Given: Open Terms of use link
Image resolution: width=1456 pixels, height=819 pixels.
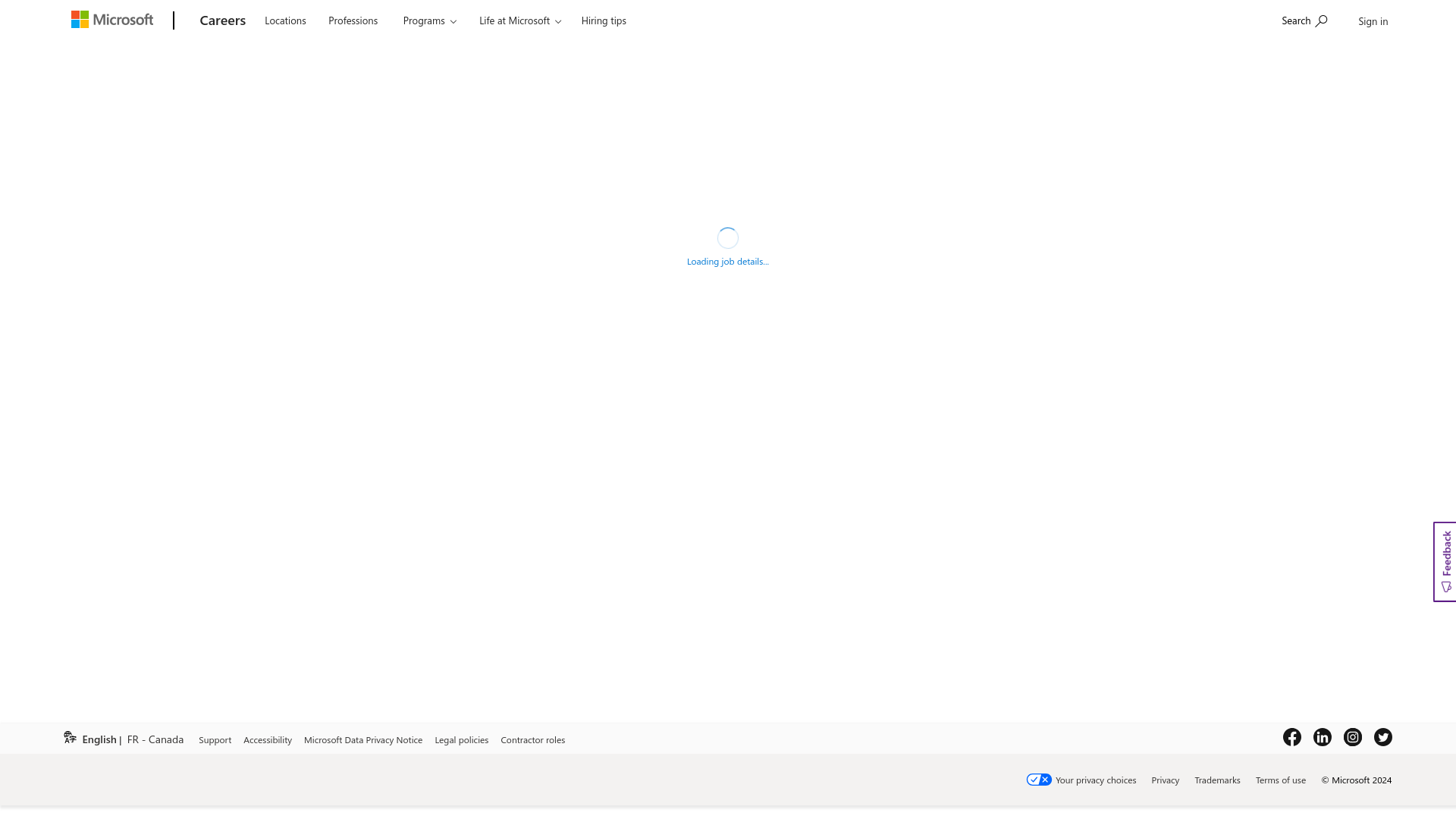Looking at the screenshot, I should (x=1281, y=780).
